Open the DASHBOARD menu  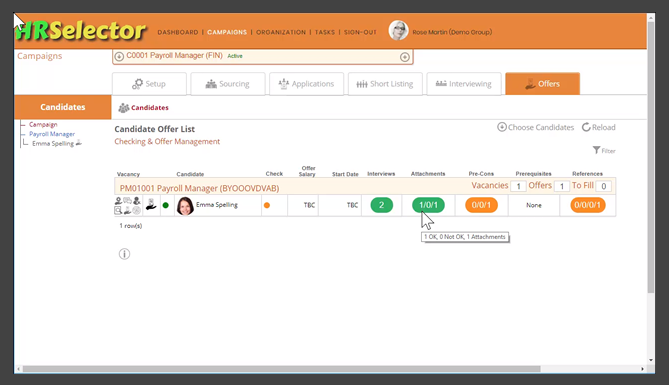point(178,32)
